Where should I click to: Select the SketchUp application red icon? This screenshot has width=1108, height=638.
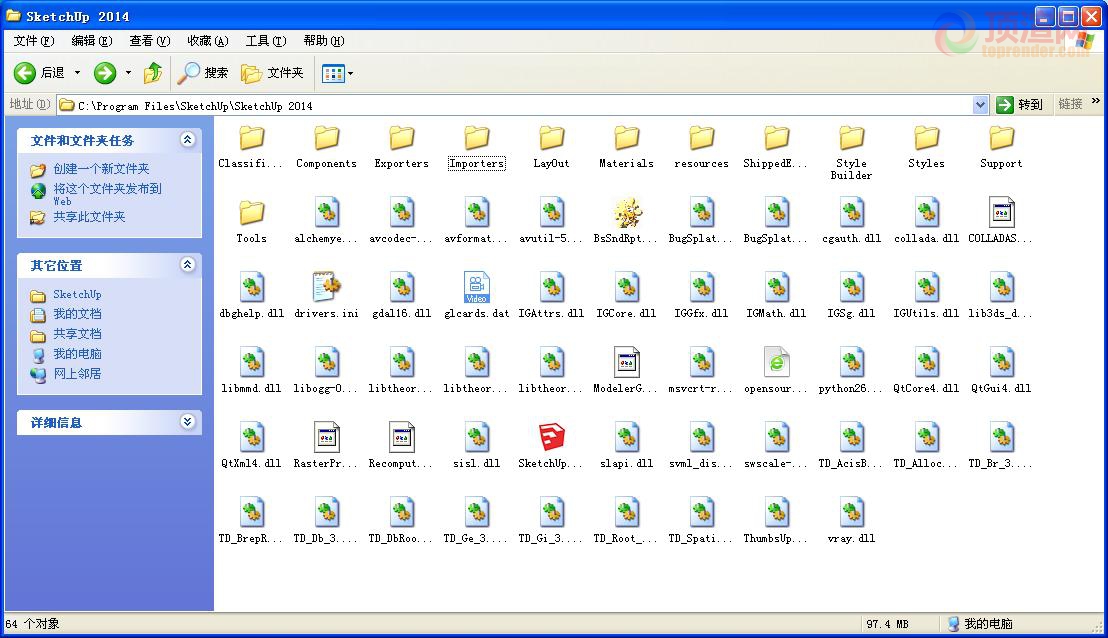click(552, 437)
